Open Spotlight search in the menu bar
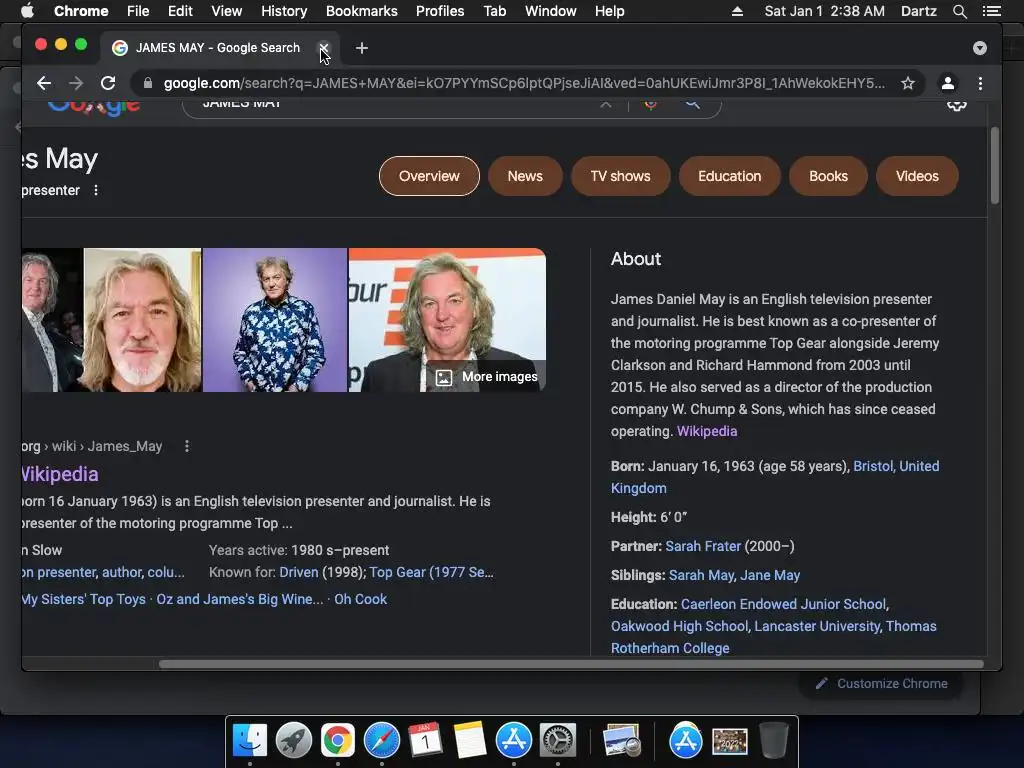The height and width of the screenshot is (768, 1024). click(x=959, y=11)
